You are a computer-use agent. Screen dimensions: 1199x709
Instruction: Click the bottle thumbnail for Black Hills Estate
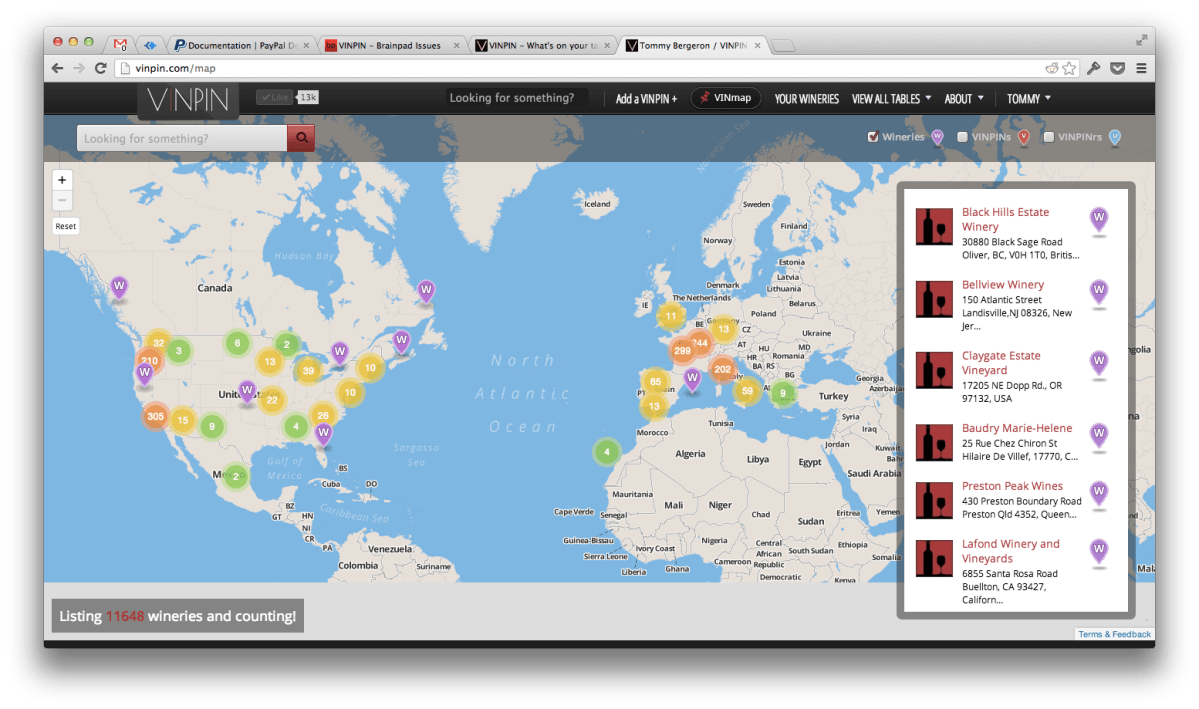934,226
